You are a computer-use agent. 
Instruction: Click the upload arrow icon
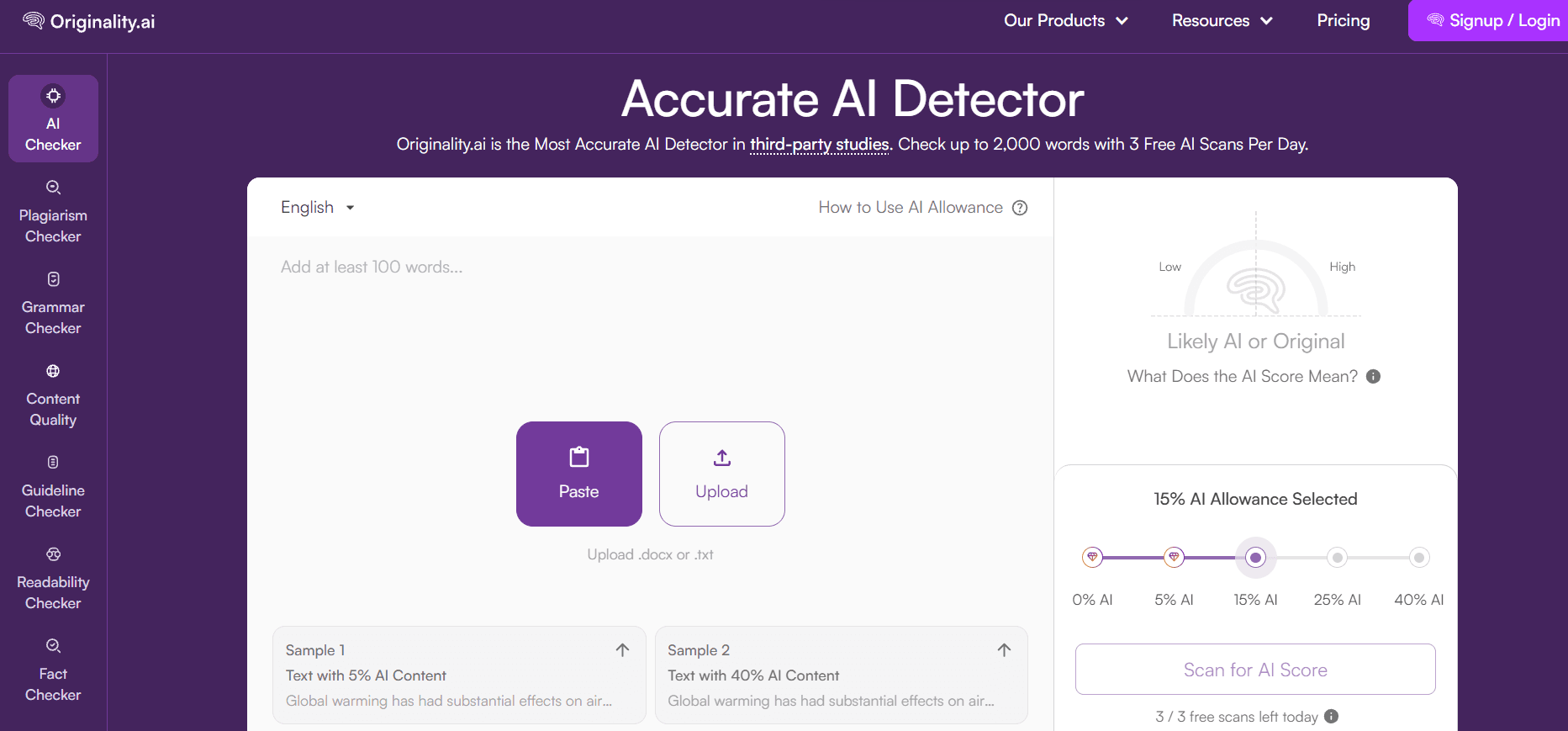click(722, 458)
